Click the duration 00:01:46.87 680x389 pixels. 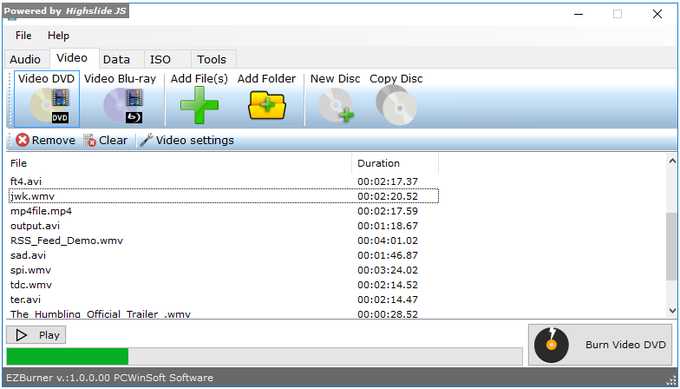tap(387, 255)
